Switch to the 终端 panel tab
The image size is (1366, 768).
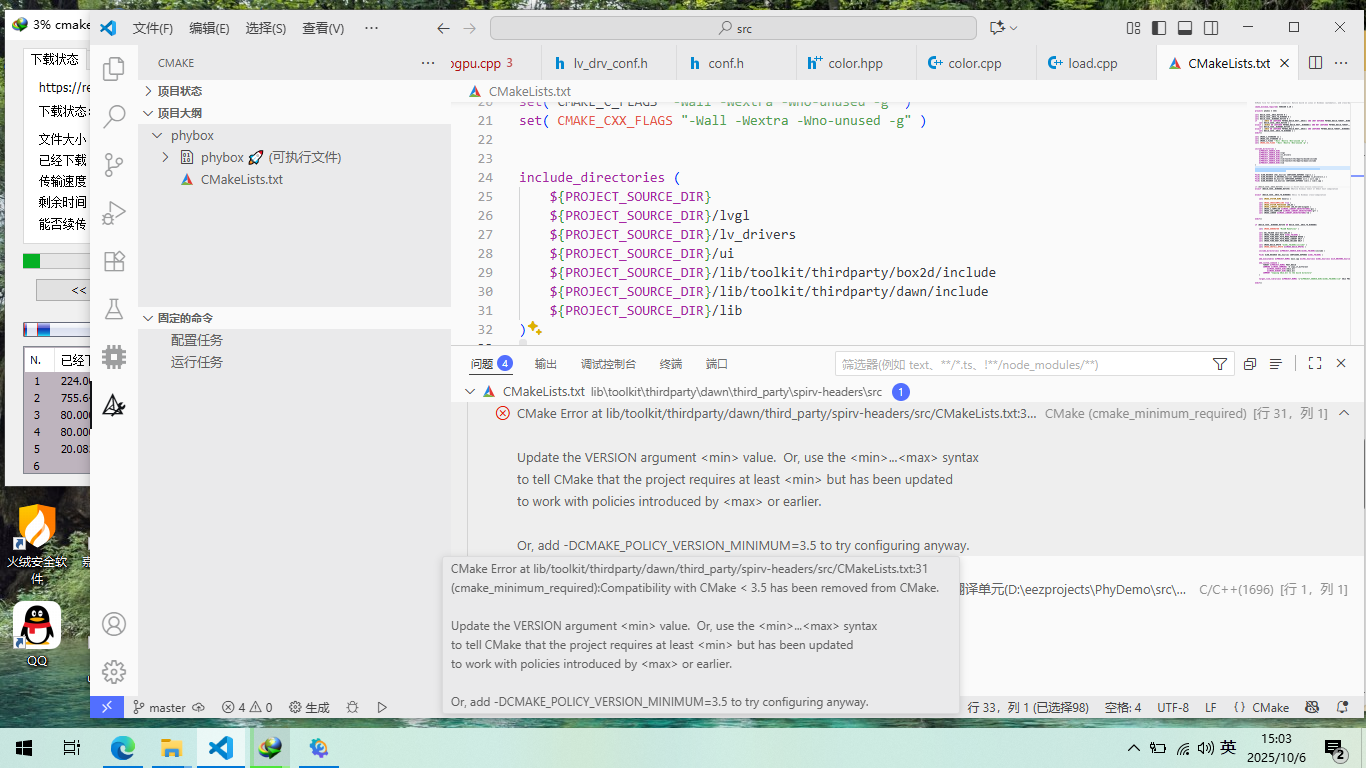(671, 364)
